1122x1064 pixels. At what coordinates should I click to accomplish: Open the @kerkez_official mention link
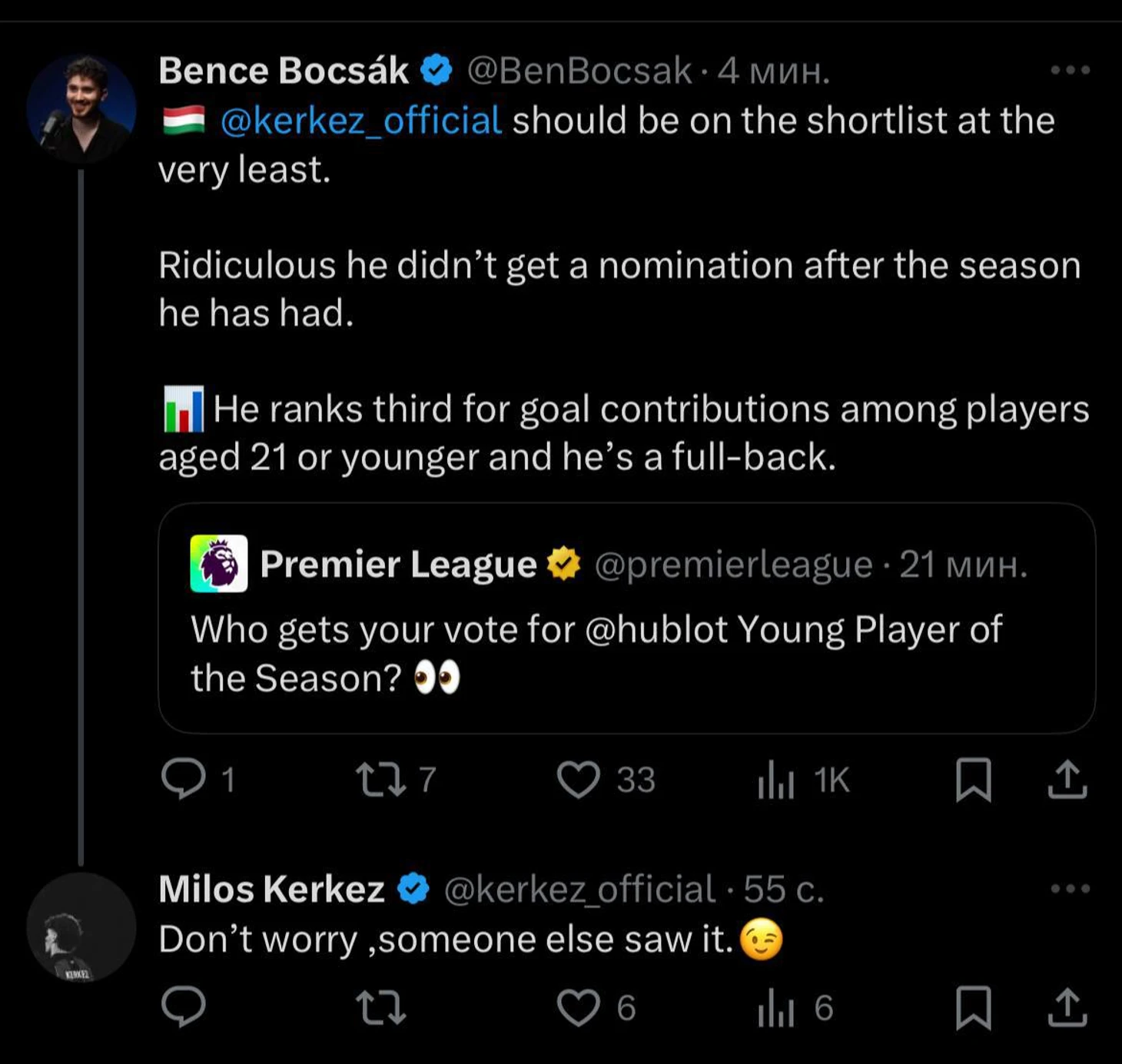361,121
